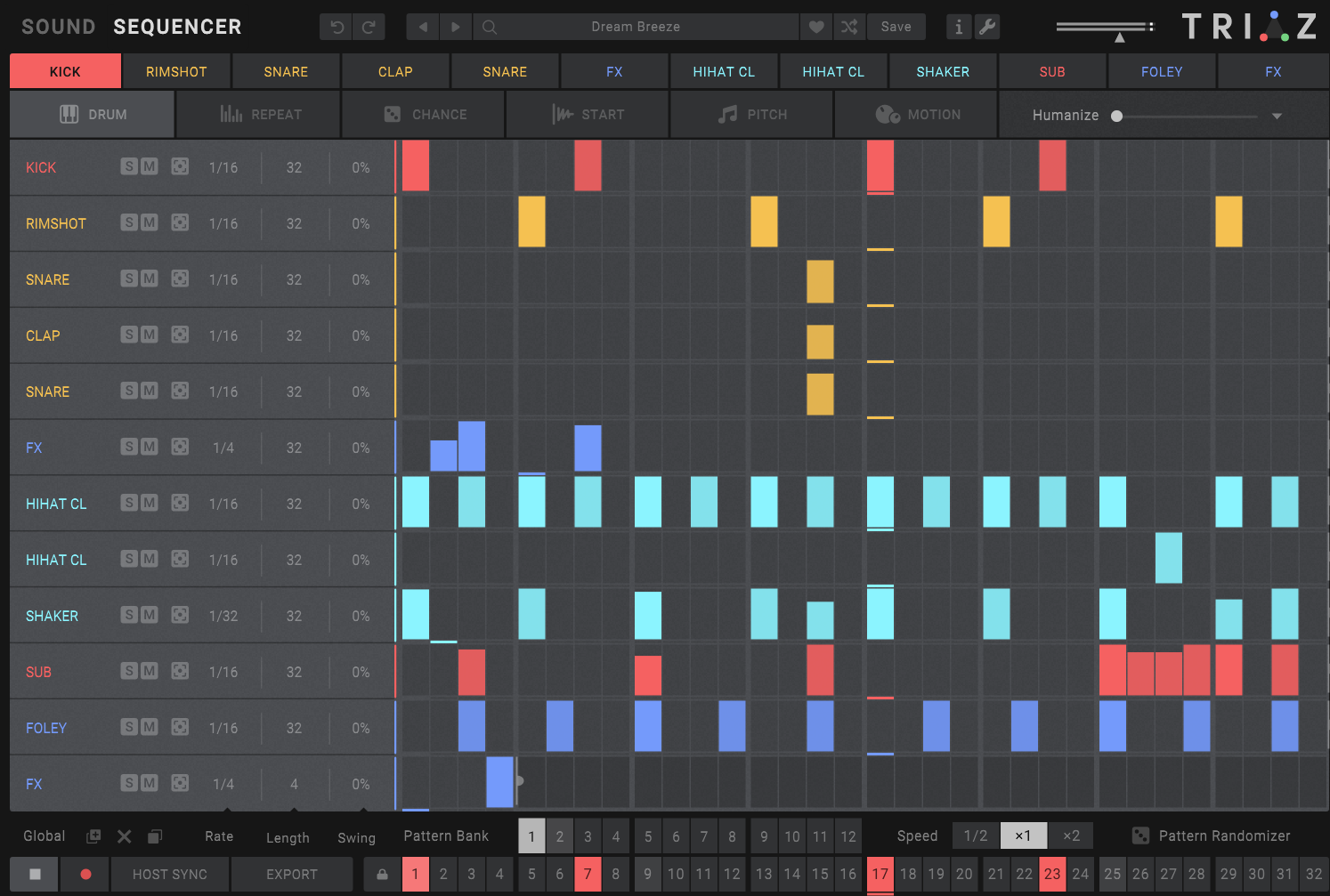Solo the FOLEY lane
Viewport: 1330px width, 896px height.
tap(129, 727)
